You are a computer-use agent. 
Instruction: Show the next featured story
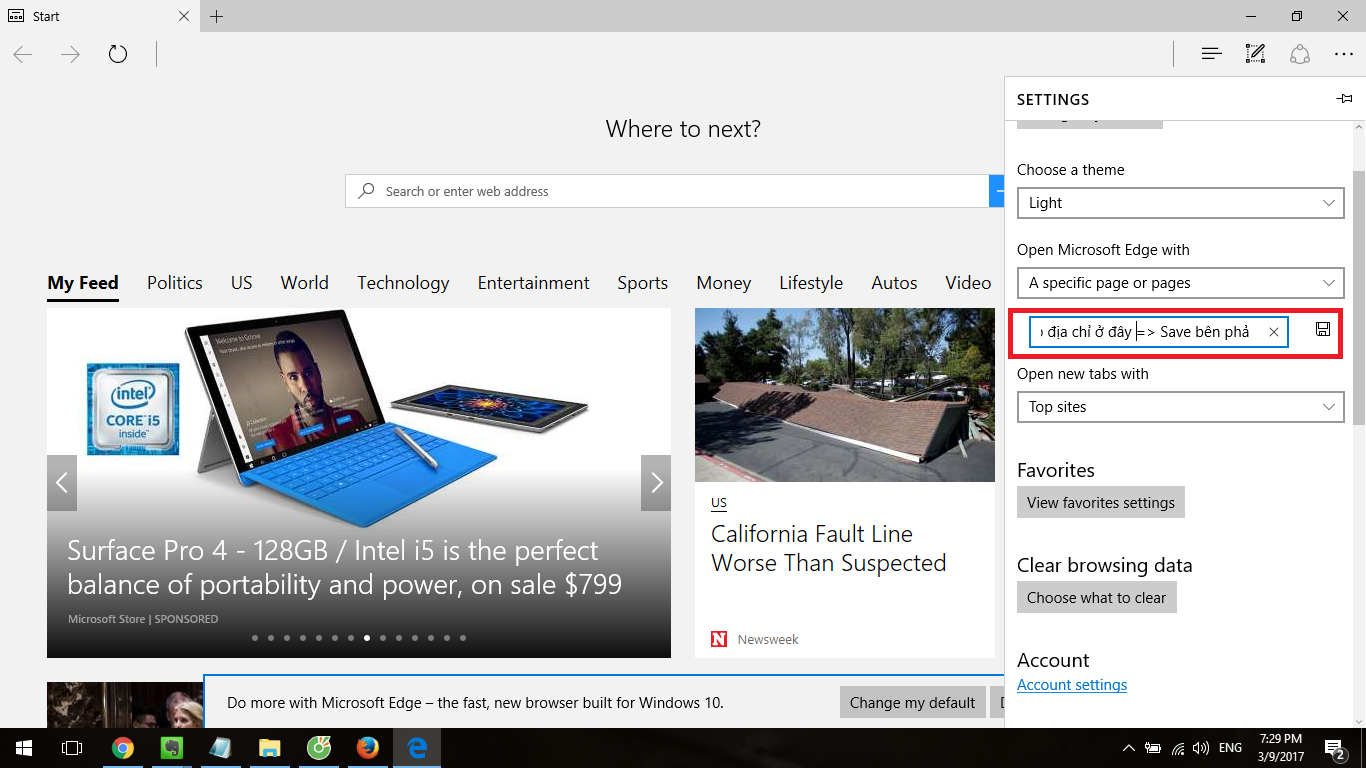(x=656, y=483)
